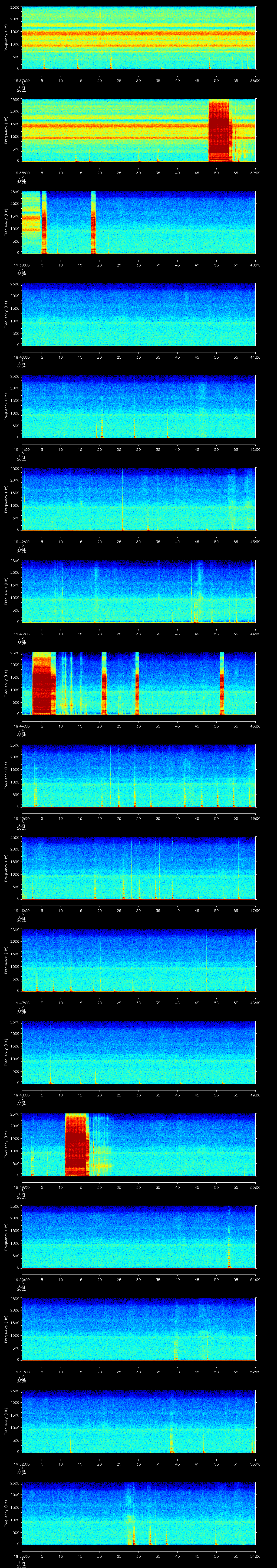
Task: Click the 19:44:00 start time label
Action: (x=22, y=726)
